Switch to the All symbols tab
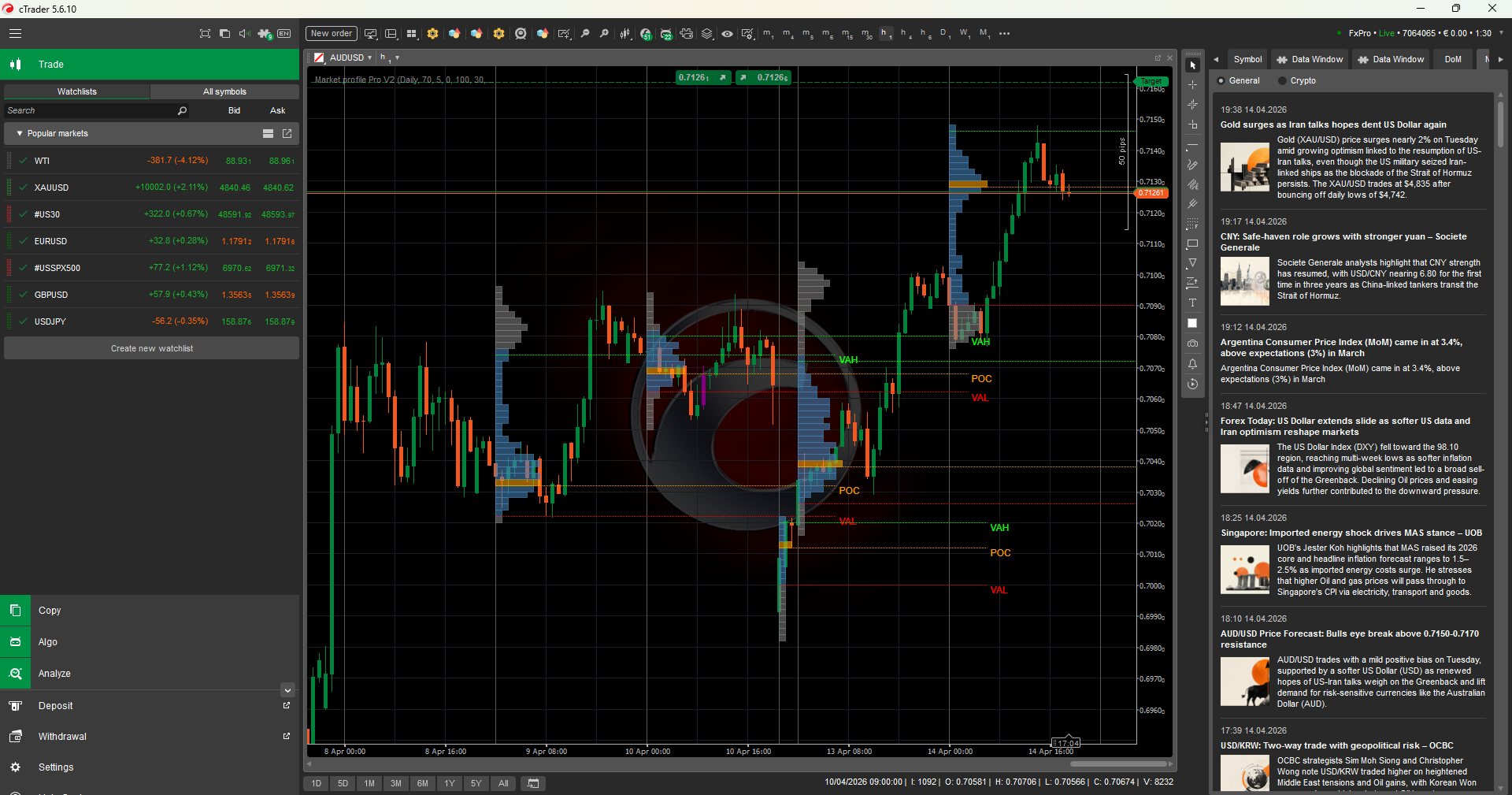This screenshot has height=795, width=1512. tap(225, 91)
